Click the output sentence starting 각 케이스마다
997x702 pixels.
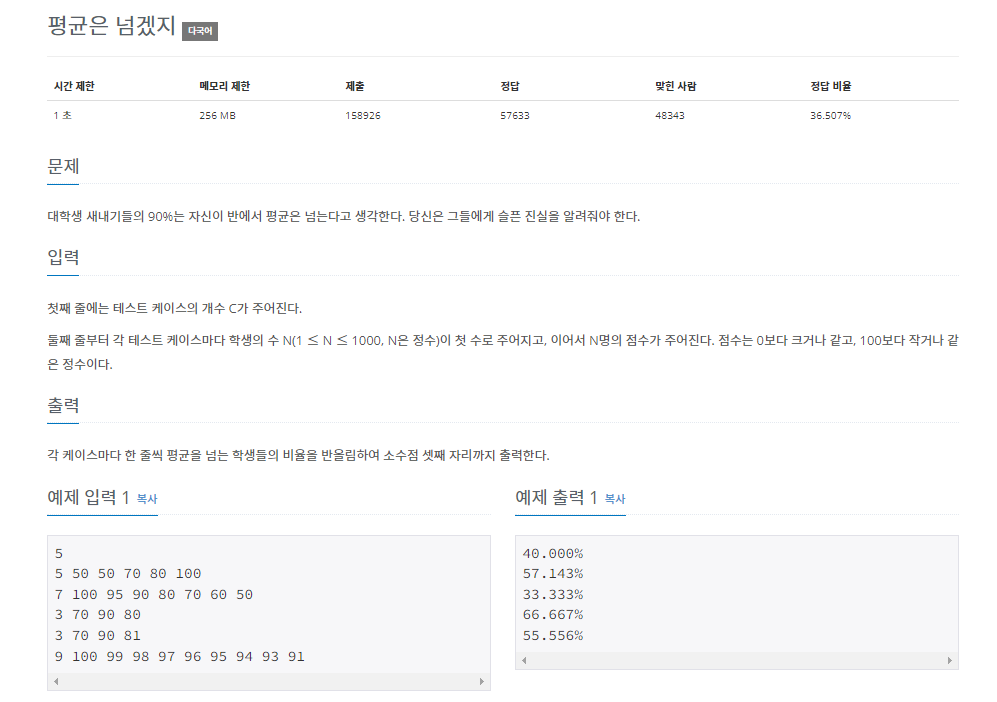point(298,455)
